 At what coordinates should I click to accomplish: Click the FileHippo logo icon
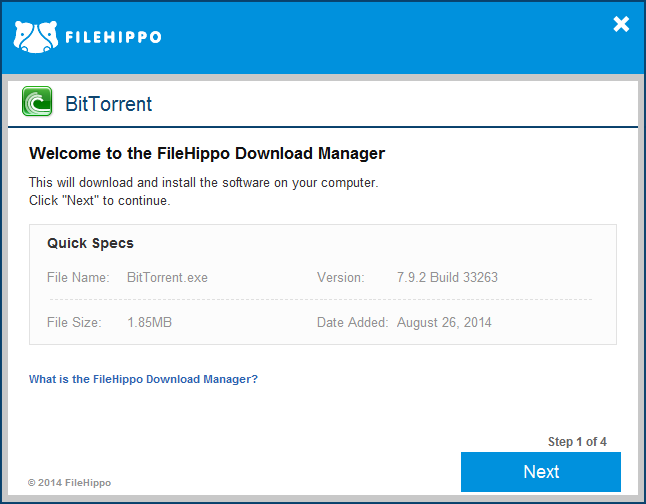pyautogui.click(x=36, y=37)
